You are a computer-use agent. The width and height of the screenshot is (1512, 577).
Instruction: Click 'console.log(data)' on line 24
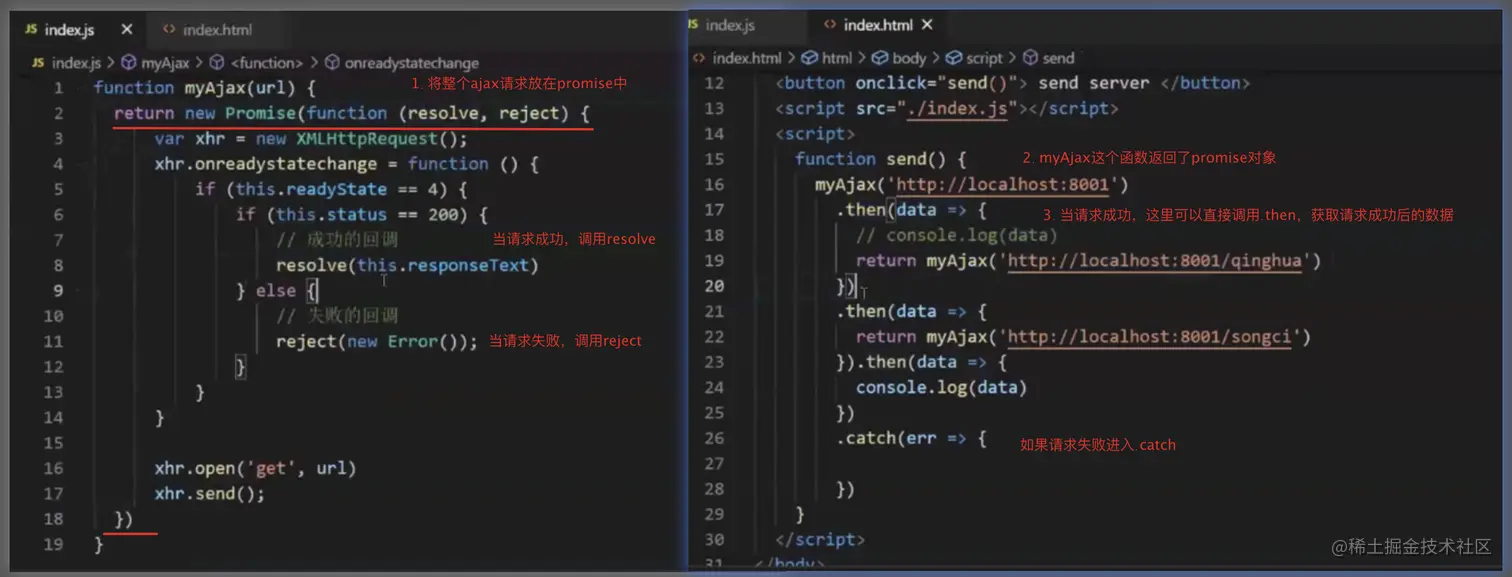point(941,388)
